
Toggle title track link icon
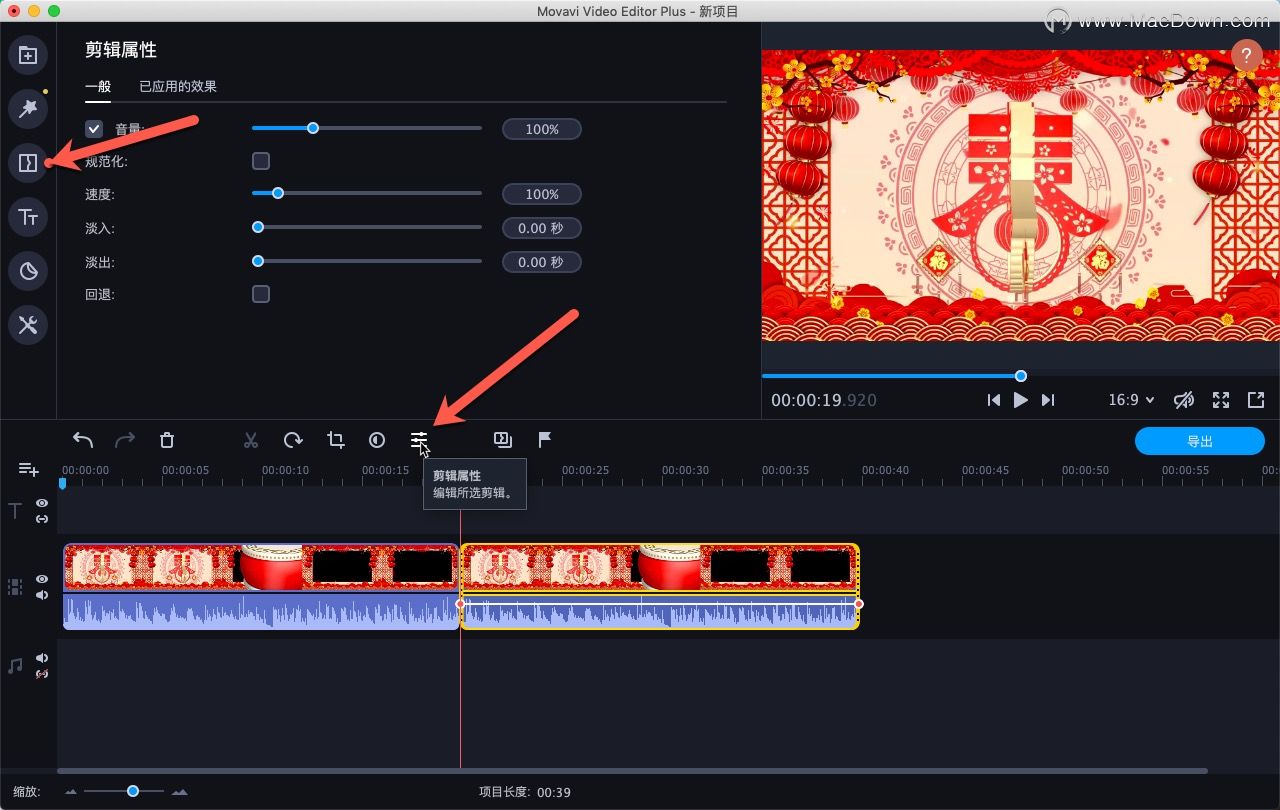[42, 519]
